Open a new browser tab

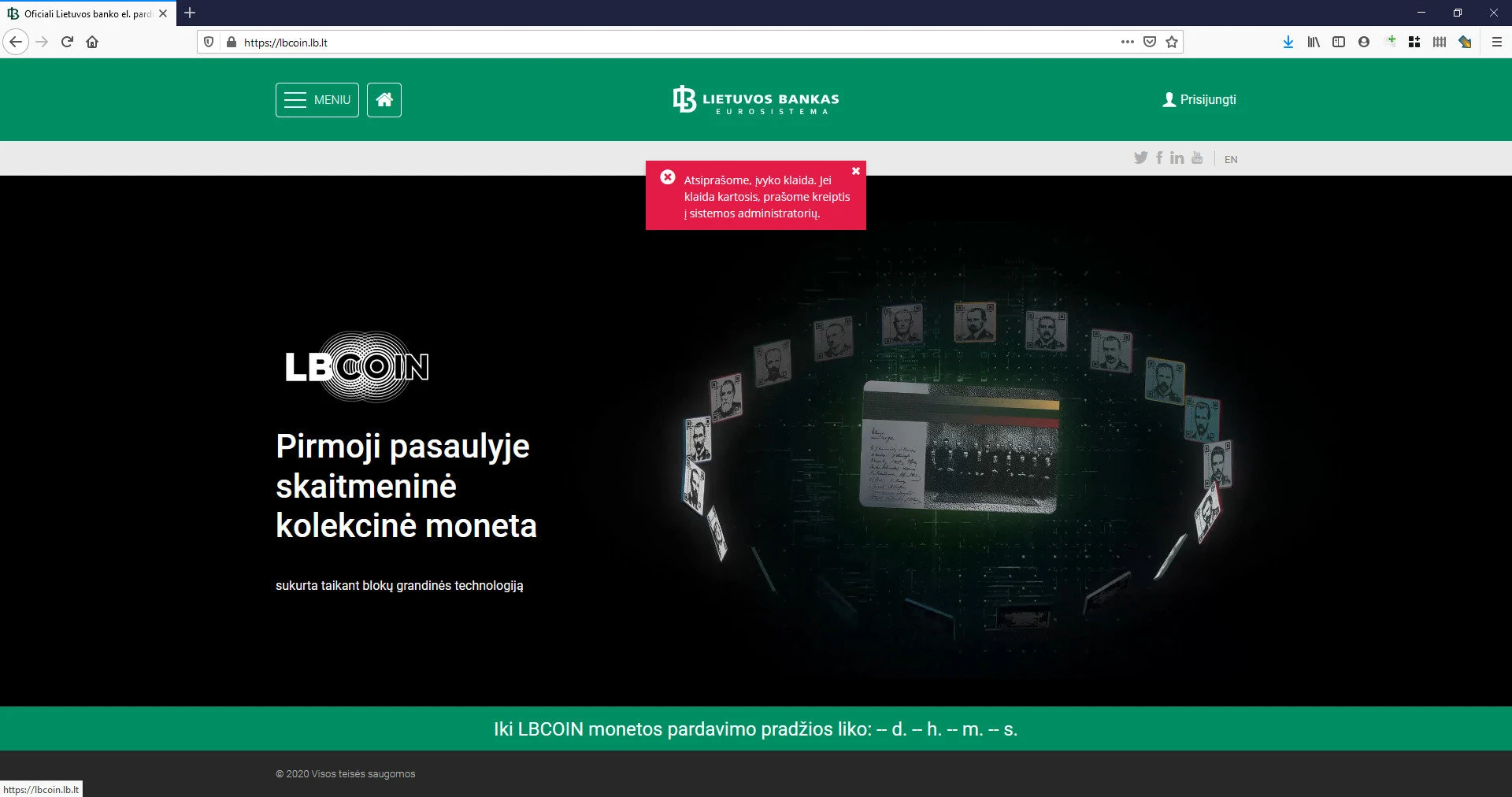point(190,13)
